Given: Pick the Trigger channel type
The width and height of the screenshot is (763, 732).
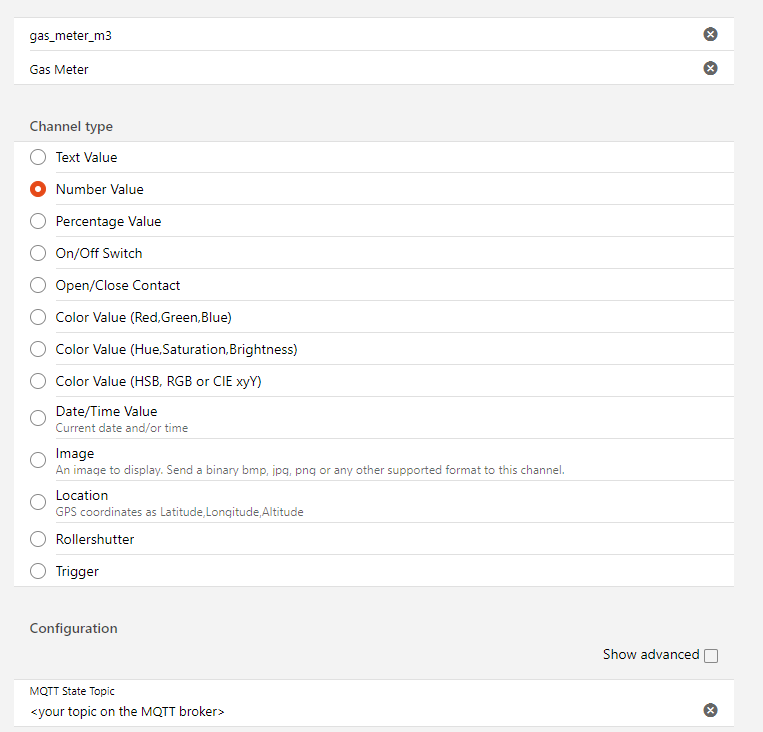Looking at the screenshot, I should [38, 571].
